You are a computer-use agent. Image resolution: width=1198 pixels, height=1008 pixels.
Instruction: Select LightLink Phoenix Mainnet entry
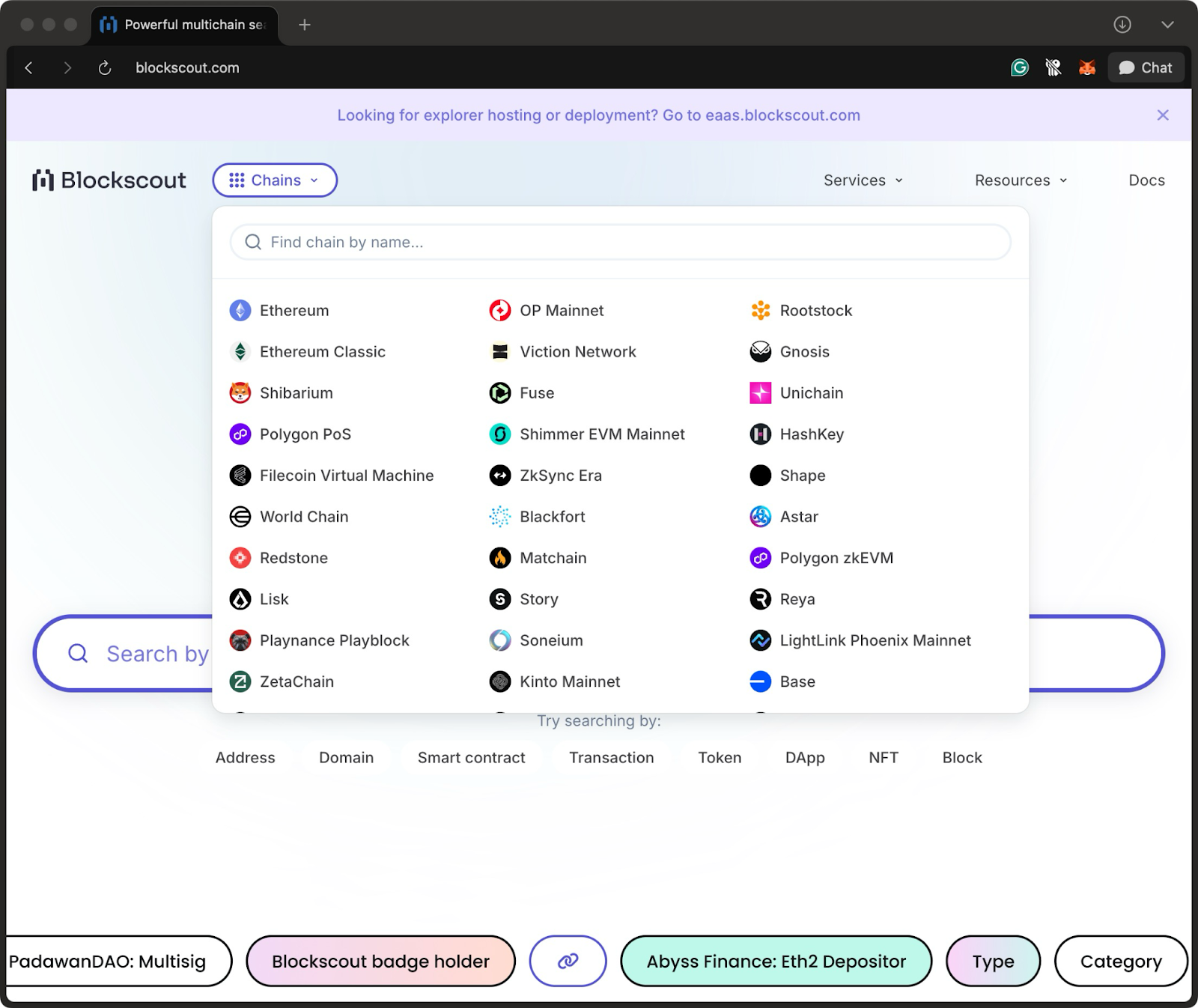(x=860, y=640)
